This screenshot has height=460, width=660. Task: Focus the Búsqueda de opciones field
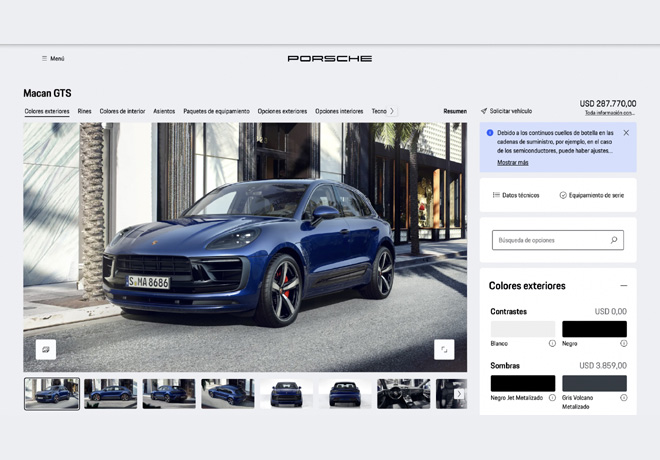pos(550,240)
